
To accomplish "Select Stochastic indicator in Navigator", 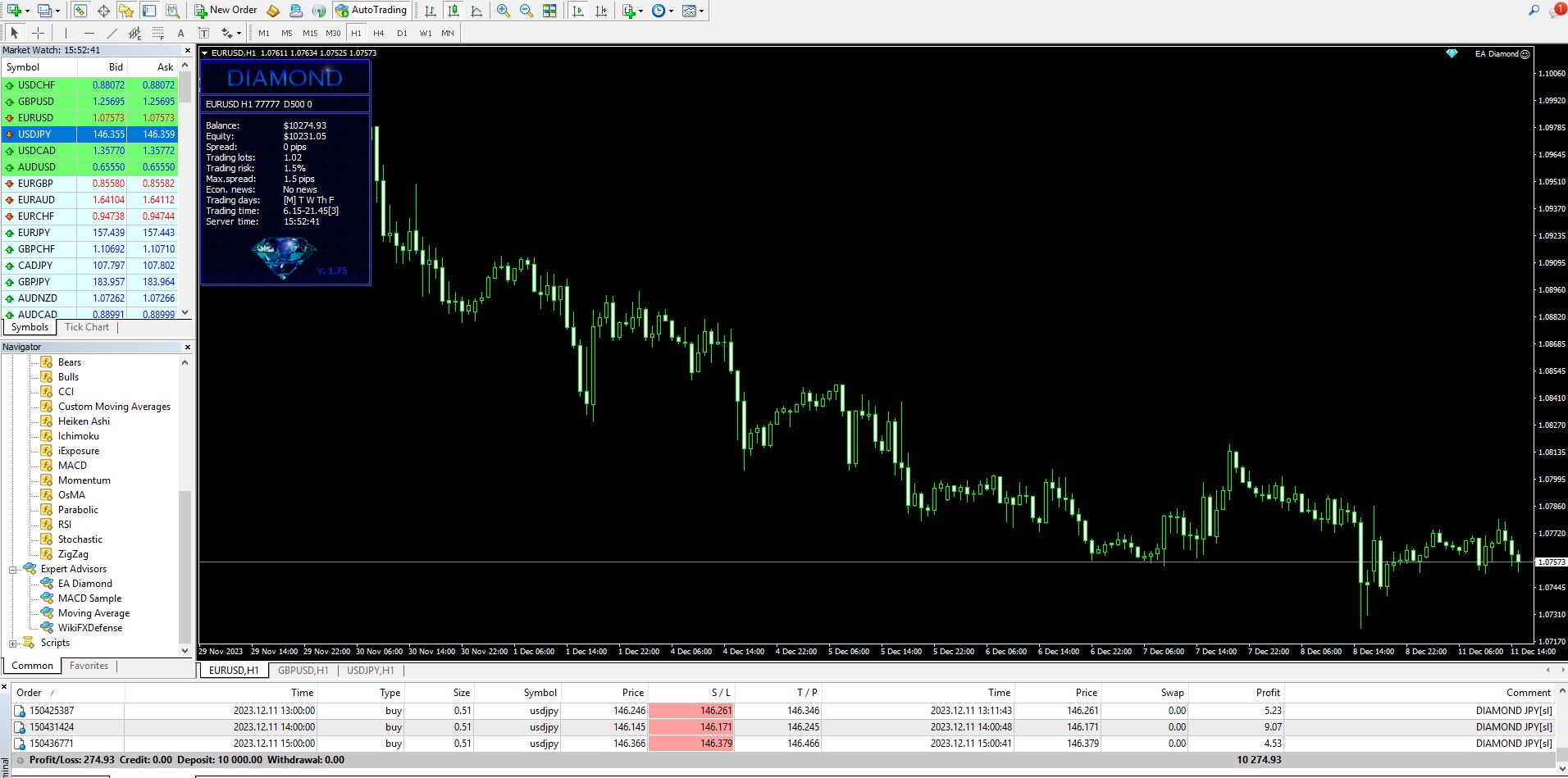I will point(80,539).
